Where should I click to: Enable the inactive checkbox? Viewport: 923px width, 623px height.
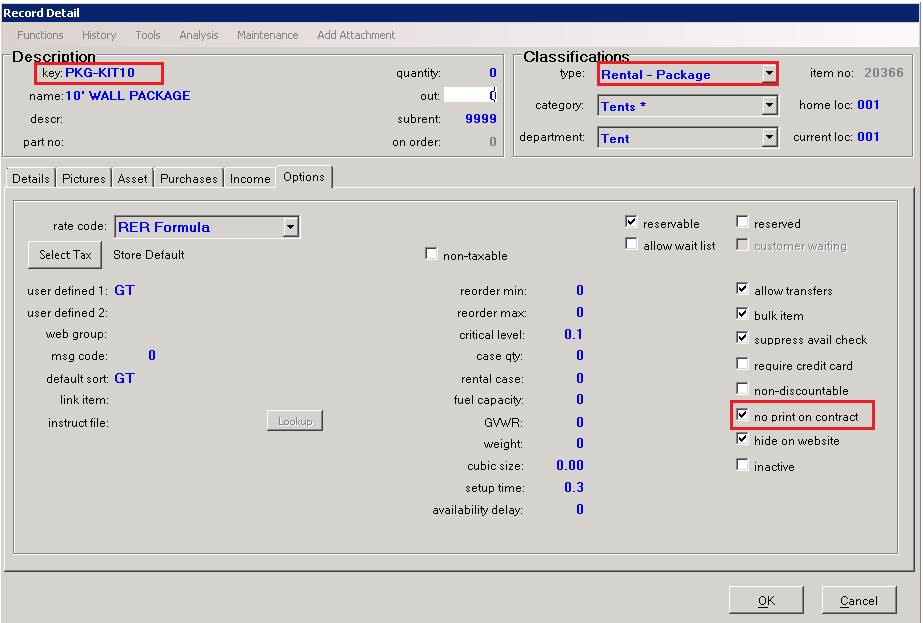click(x=742, y=465)
